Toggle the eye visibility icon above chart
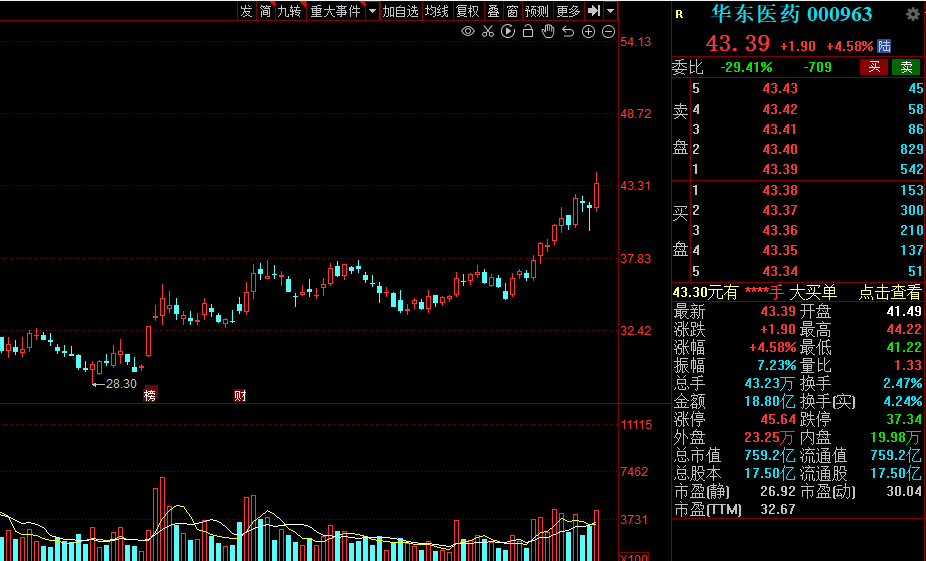926x561 pixels. [467, 32]
